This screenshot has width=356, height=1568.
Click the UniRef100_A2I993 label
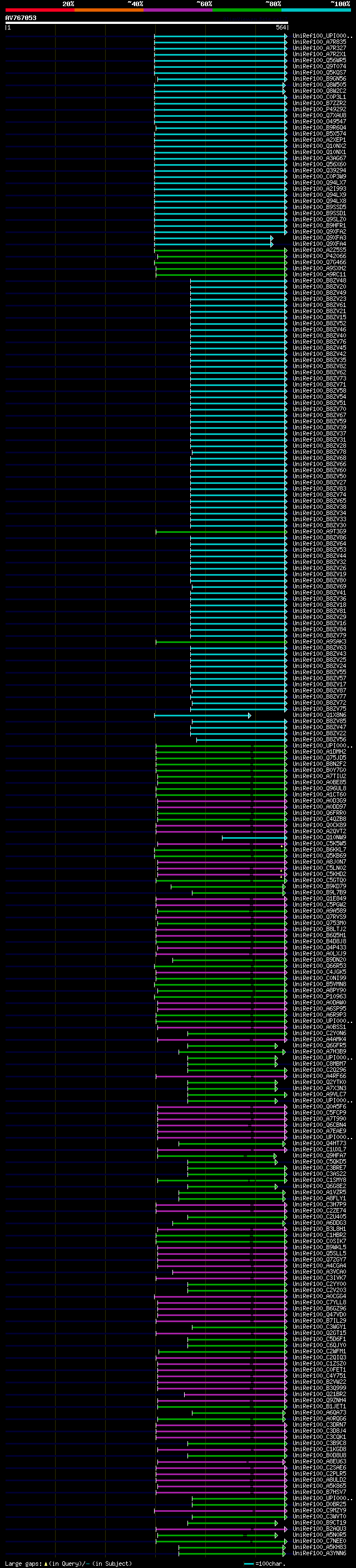(x=319, y=189)
